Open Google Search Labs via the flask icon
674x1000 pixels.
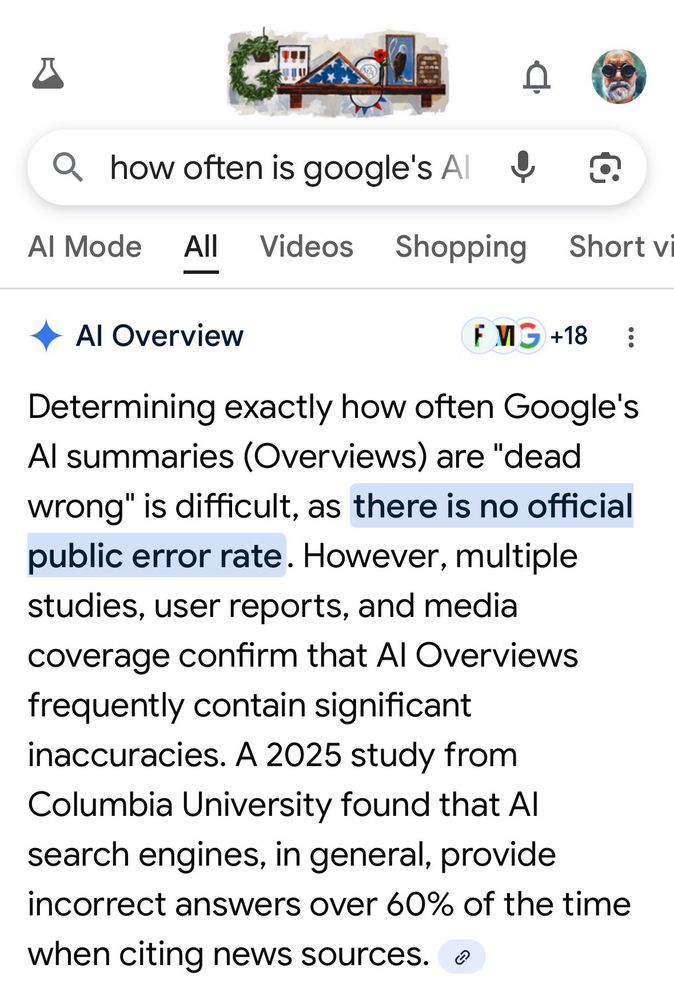click(47, 74)
